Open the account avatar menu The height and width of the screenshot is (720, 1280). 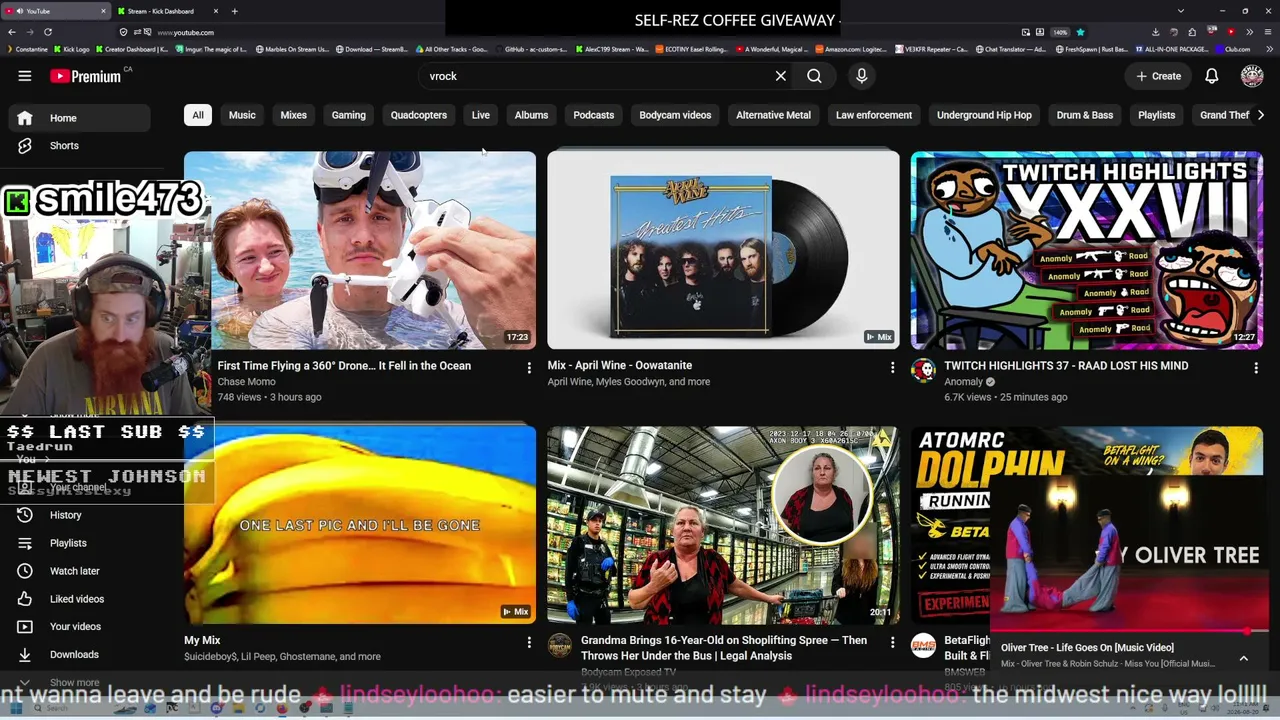[x=1251, y=76]
